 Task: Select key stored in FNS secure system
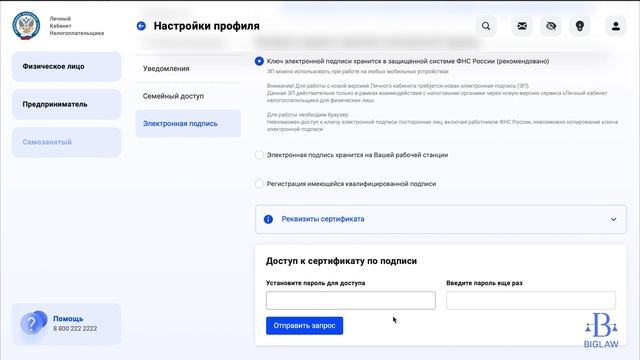coord(259,61)
